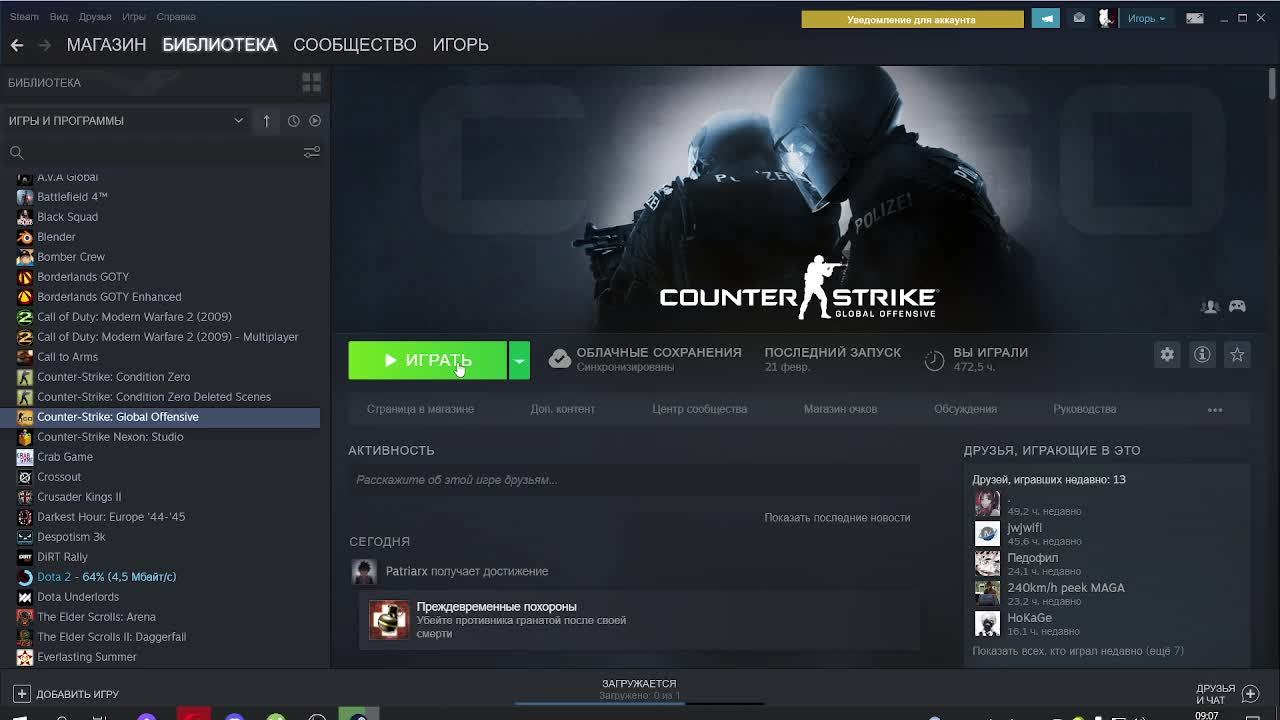Open Доп. контент link
The height and width of the screenshot is (720, 1280).
(562, 409)
